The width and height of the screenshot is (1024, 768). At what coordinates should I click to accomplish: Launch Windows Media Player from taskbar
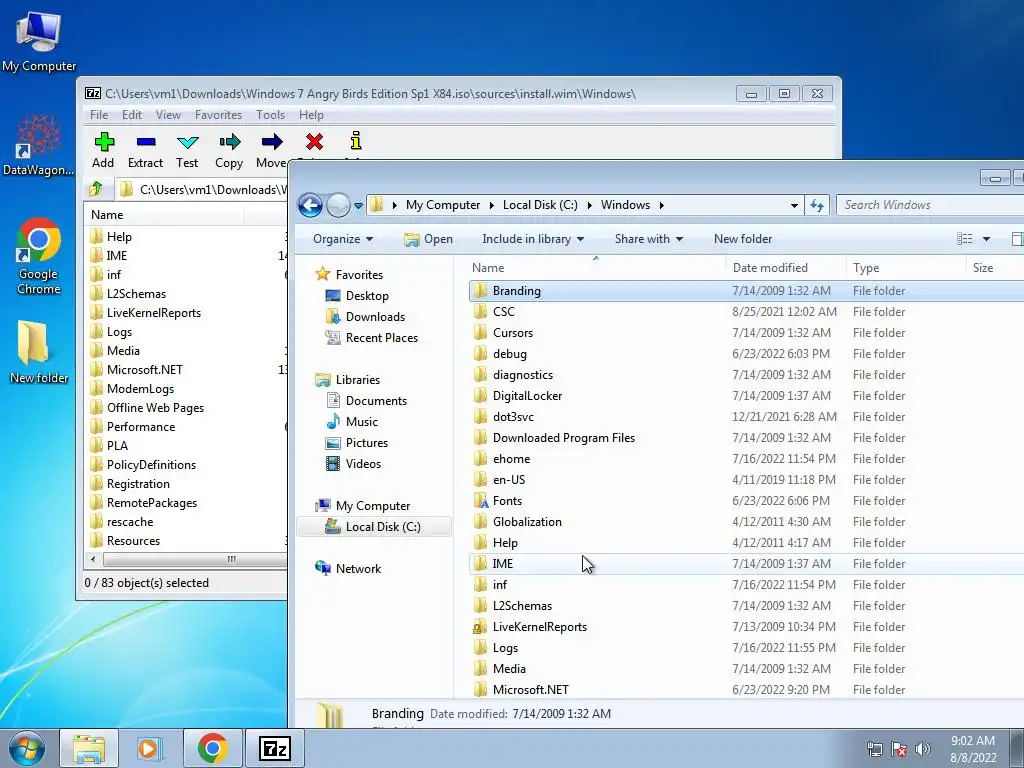click(x=150, y=748)
